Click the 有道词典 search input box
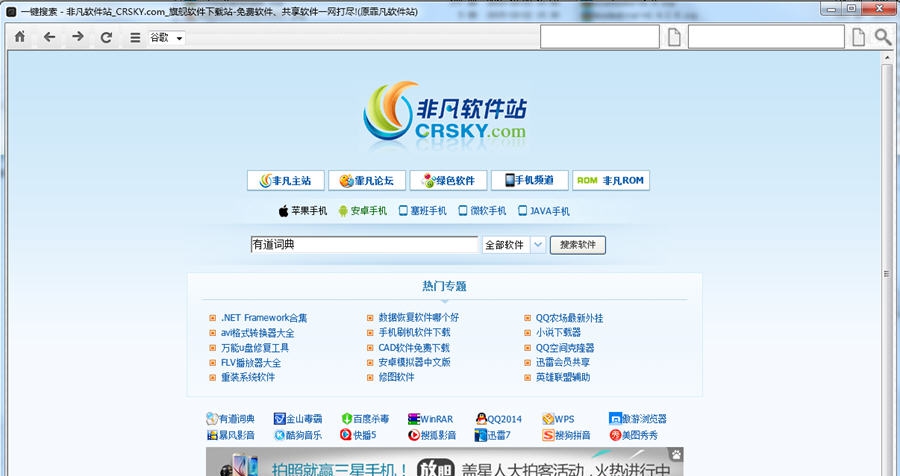This screenshot has height=476, width=900. (x=364, y=245)
